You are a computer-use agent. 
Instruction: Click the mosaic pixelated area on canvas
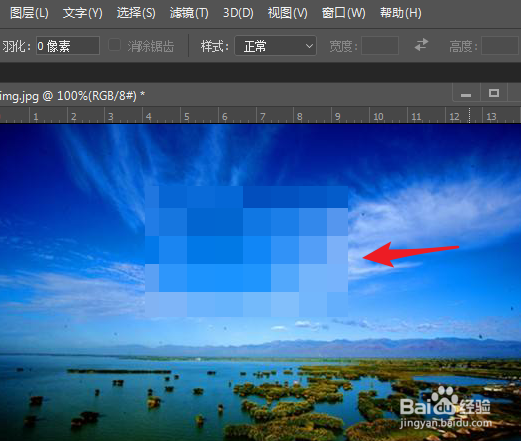click(246, 251)
